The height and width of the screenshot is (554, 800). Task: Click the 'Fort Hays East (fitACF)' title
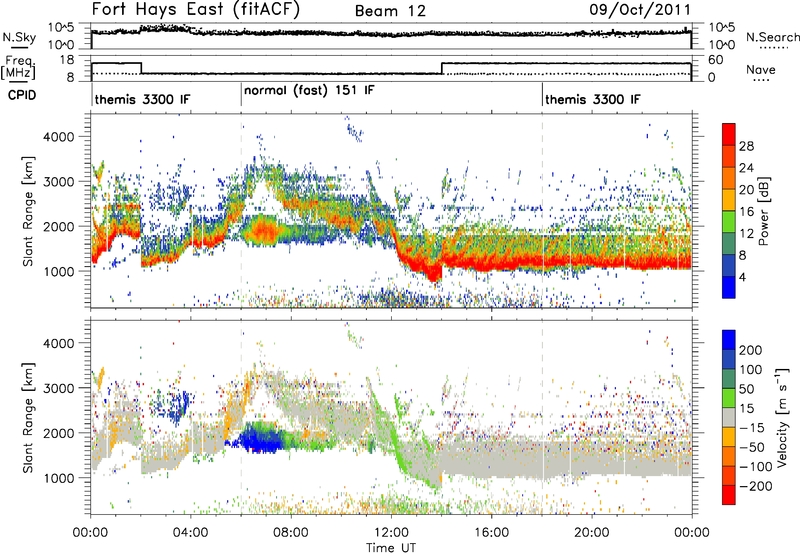pyautogui.click(x=196, y=10)
